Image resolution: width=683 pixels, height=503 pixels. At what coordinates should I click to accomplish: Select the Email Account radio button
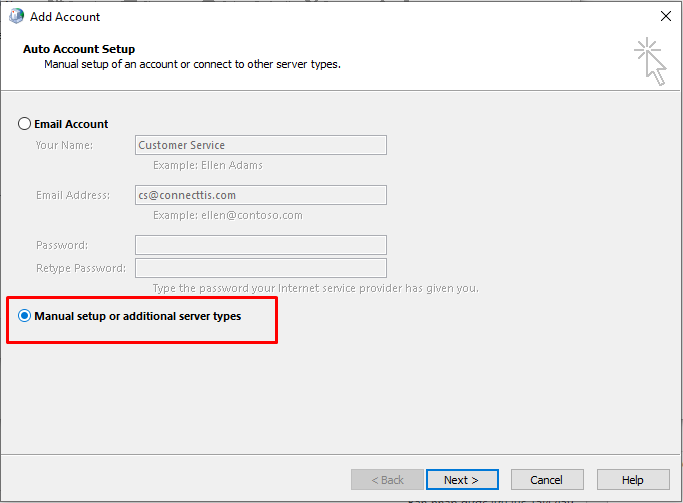pos(25,124)
